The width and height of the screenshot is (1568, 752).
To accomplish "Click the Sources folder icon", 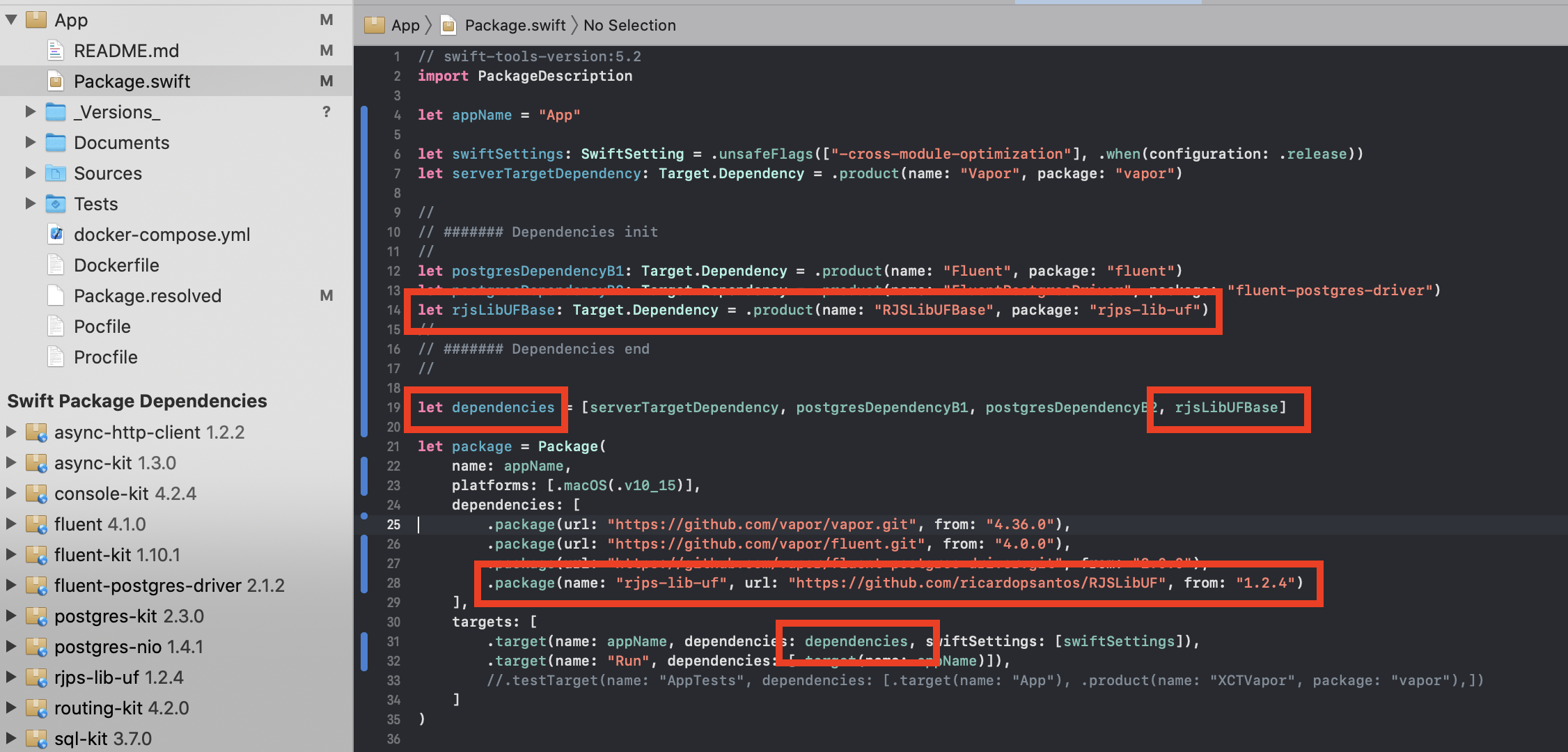I will tap(56, 173).
